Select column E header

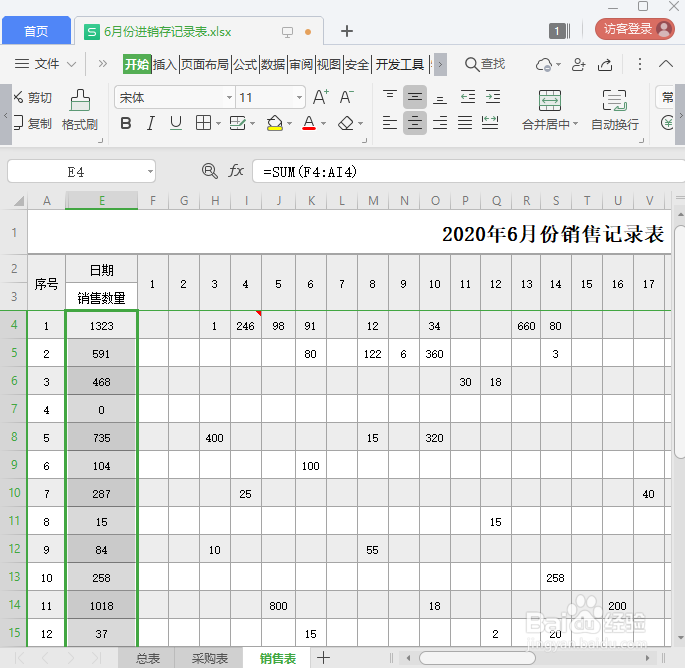pyautogui.click(x=102, y=201)
